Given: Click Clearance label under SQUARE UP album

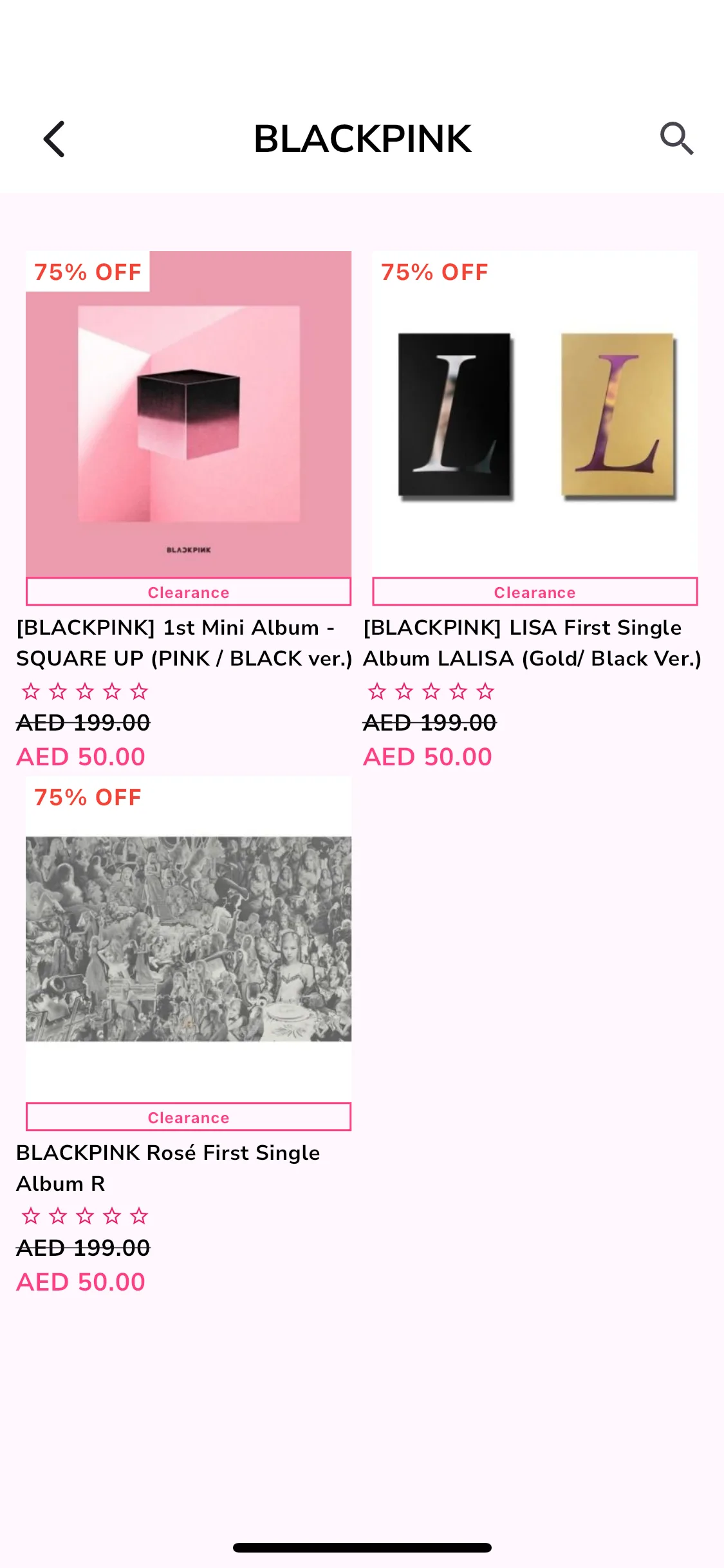Looking at the screenshot, I should click(189, 592).
